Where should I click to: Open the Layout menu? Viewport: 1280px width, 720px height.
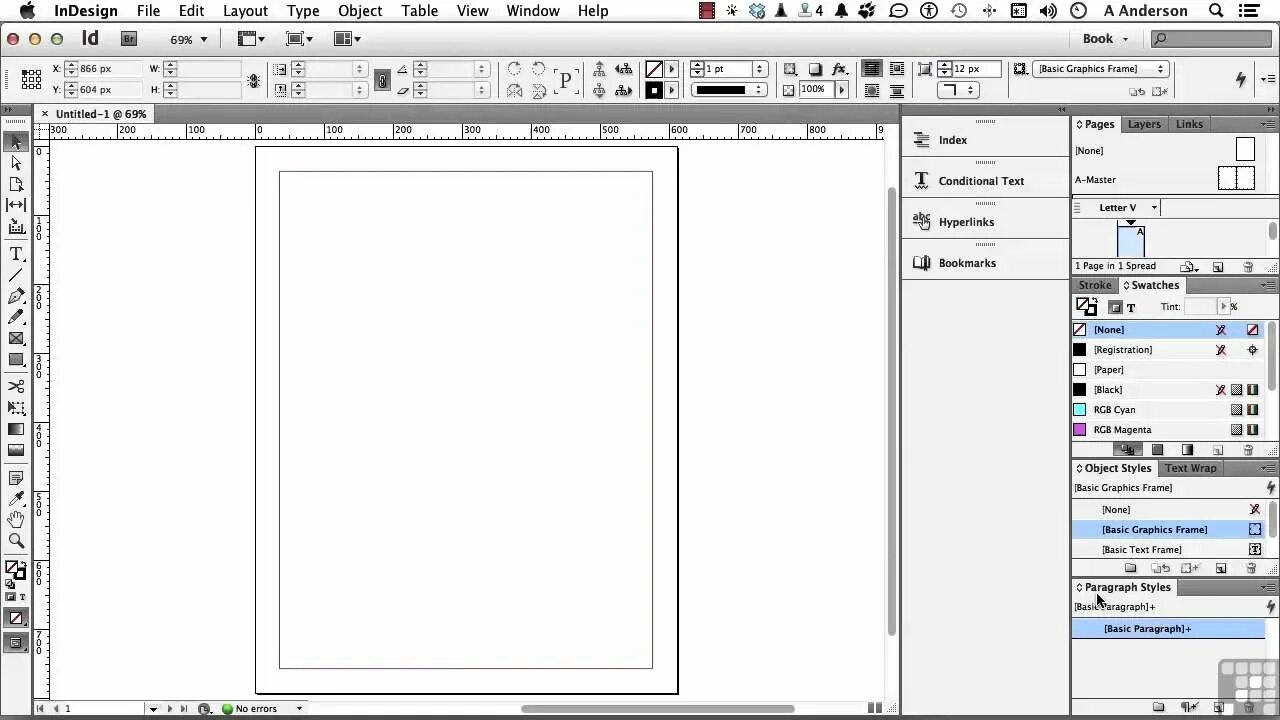(245, 11)
